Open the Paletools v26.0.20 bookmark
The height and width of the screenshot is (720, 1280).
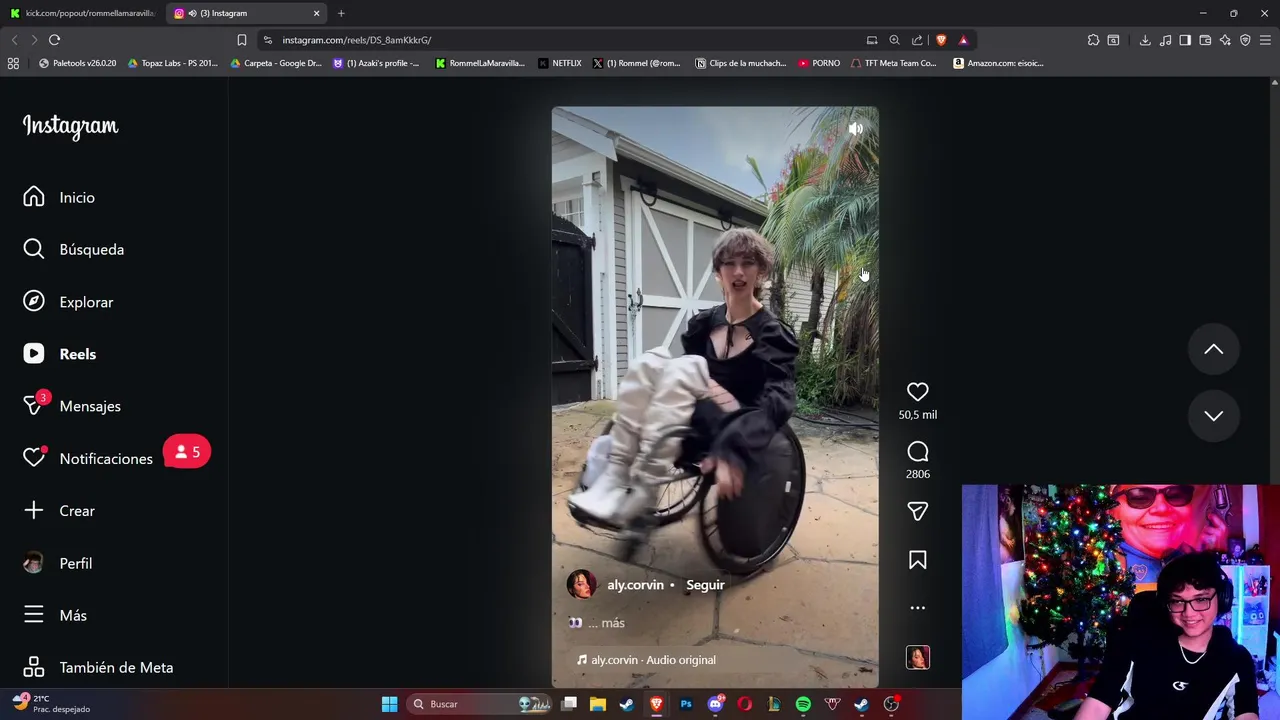pos(77,63)
